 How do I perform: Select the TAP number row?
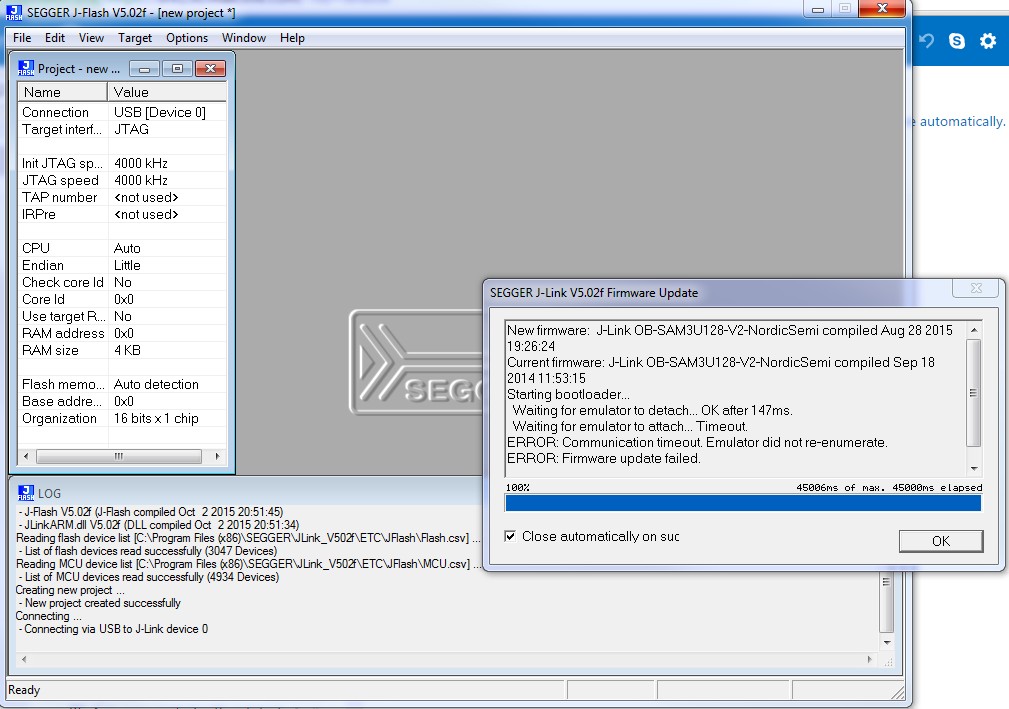122,198
